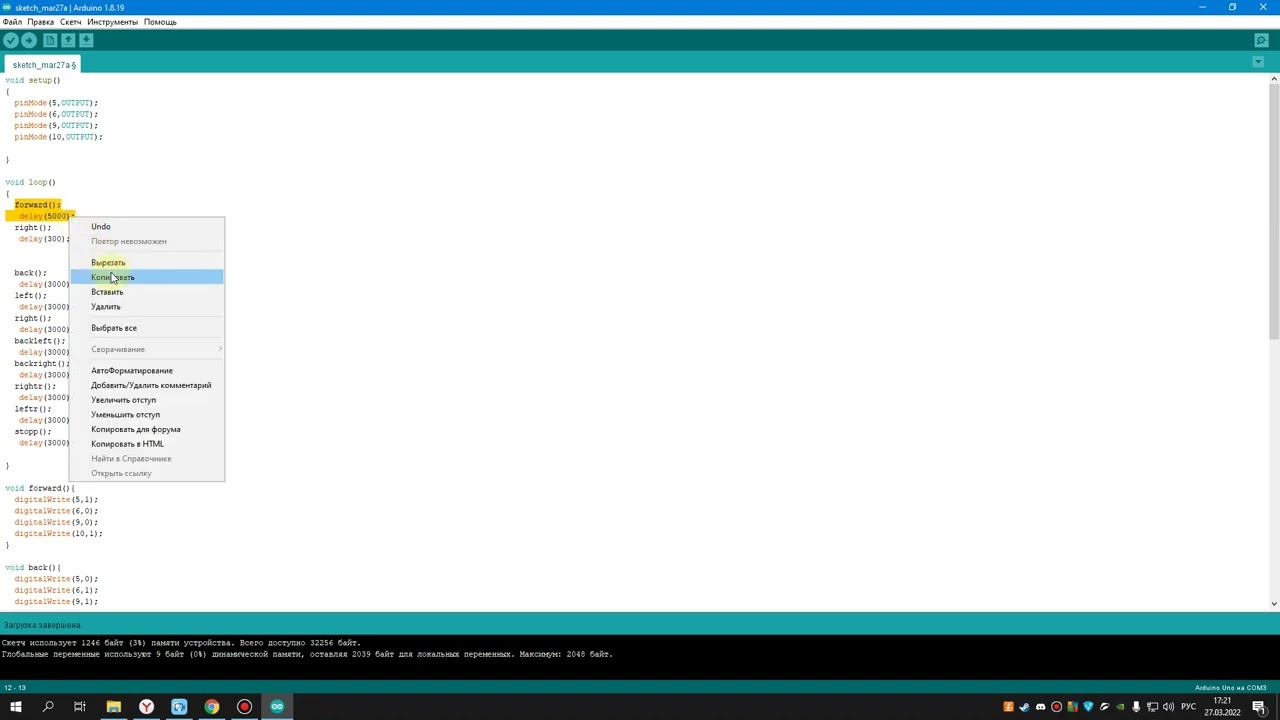The image size is (1280, 720).
Task: Click the 'Загрузка завершена.' status message
Action: (x=42, y=625)
